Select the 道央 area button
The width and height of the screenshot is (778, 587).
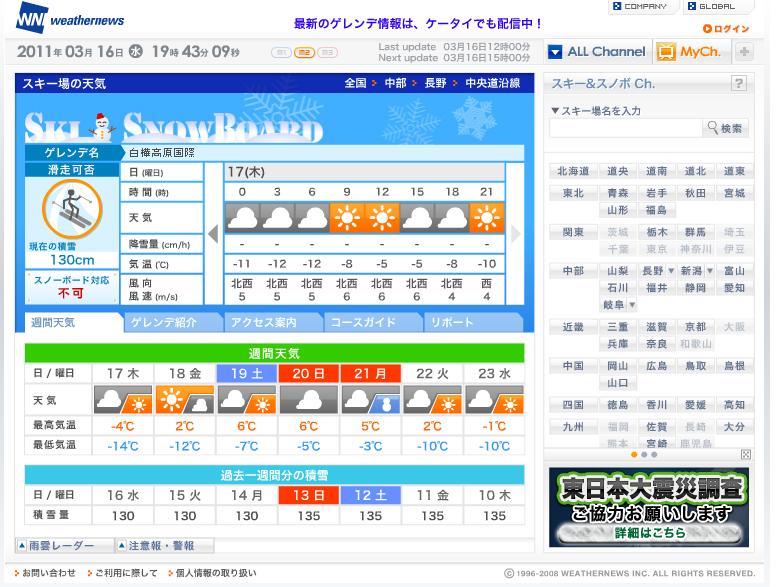coord(618,171)
